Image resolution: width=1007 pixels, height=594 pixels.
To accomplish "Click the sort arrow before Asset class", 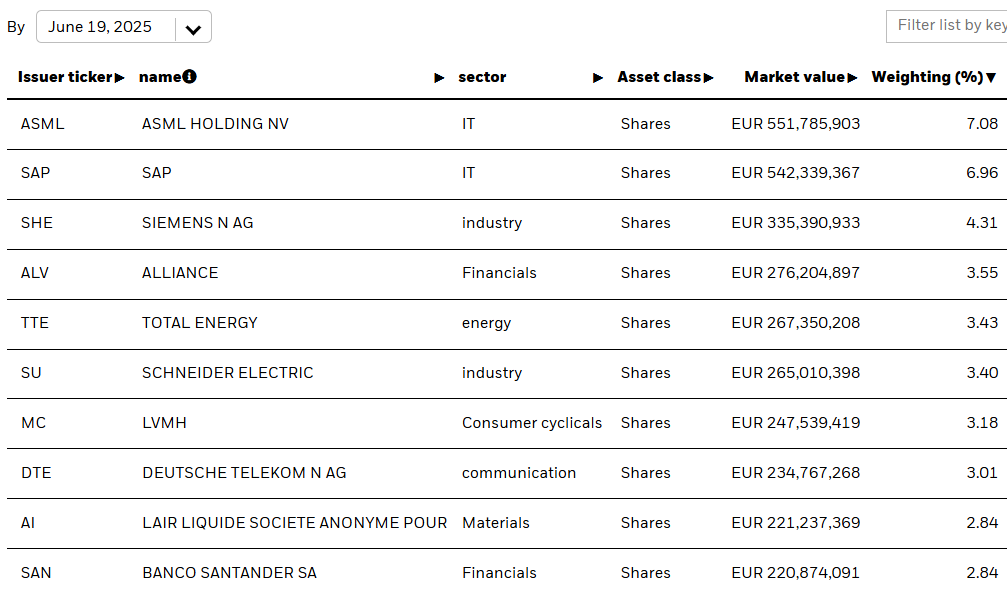I will click(x=598, y=78).
